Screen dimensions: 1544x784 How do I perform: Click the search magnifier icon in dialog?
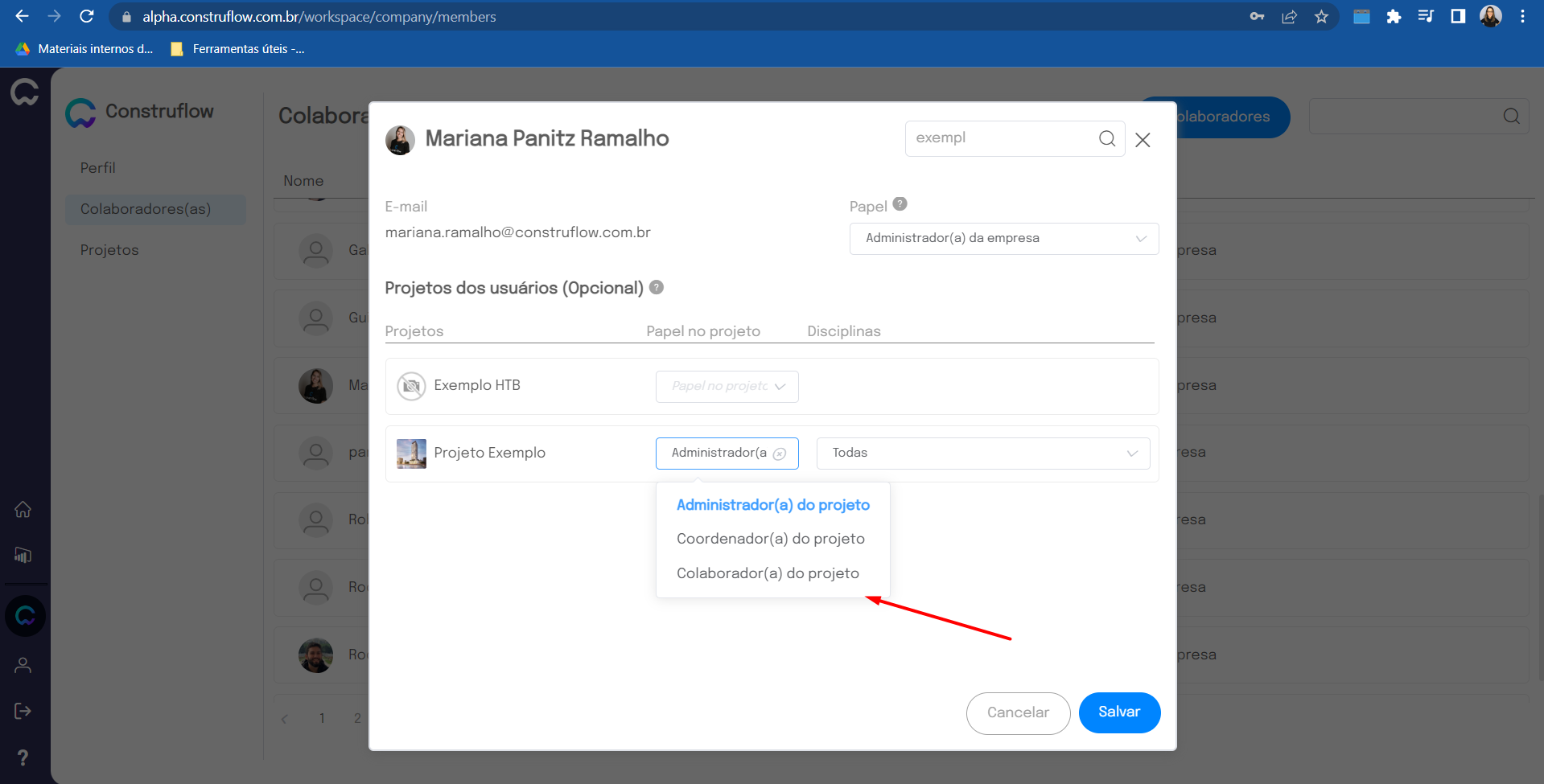(1106, 138)
